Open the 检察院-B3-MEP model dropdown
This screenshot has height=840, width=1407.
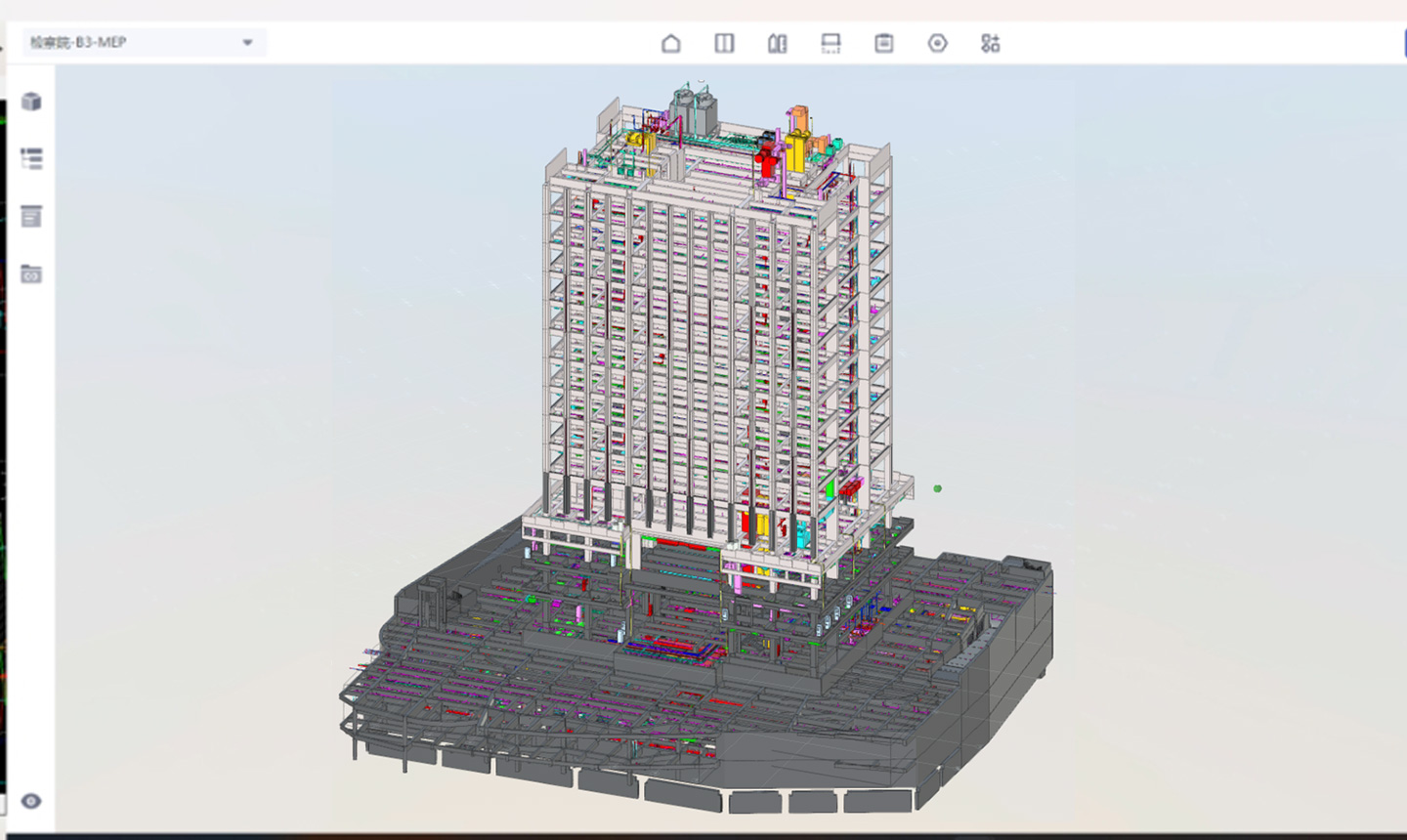click(x=142, y=43)
